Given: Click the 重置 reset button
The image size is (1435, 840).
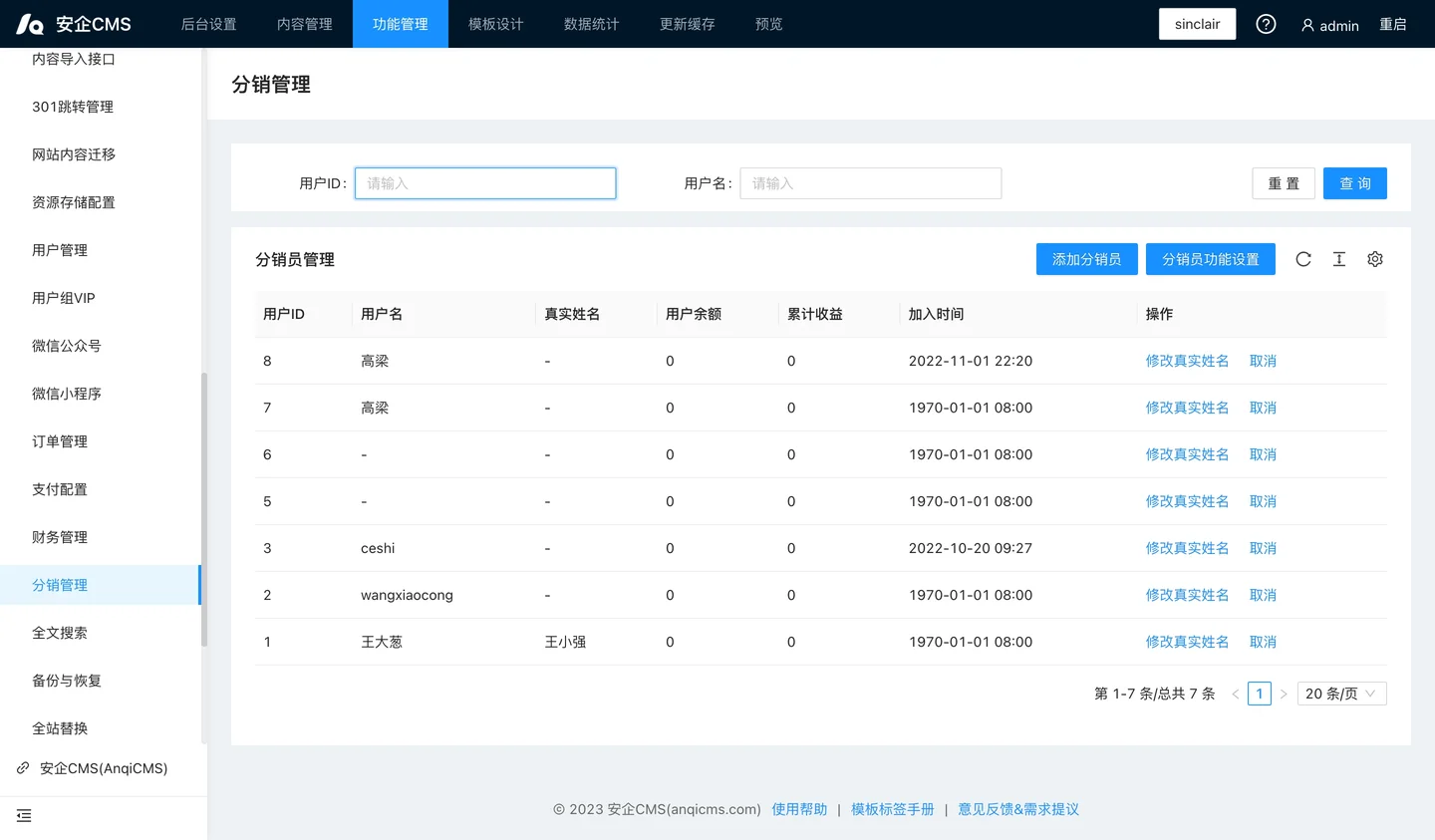Looking at the screenshot, I should point(1284,183).
